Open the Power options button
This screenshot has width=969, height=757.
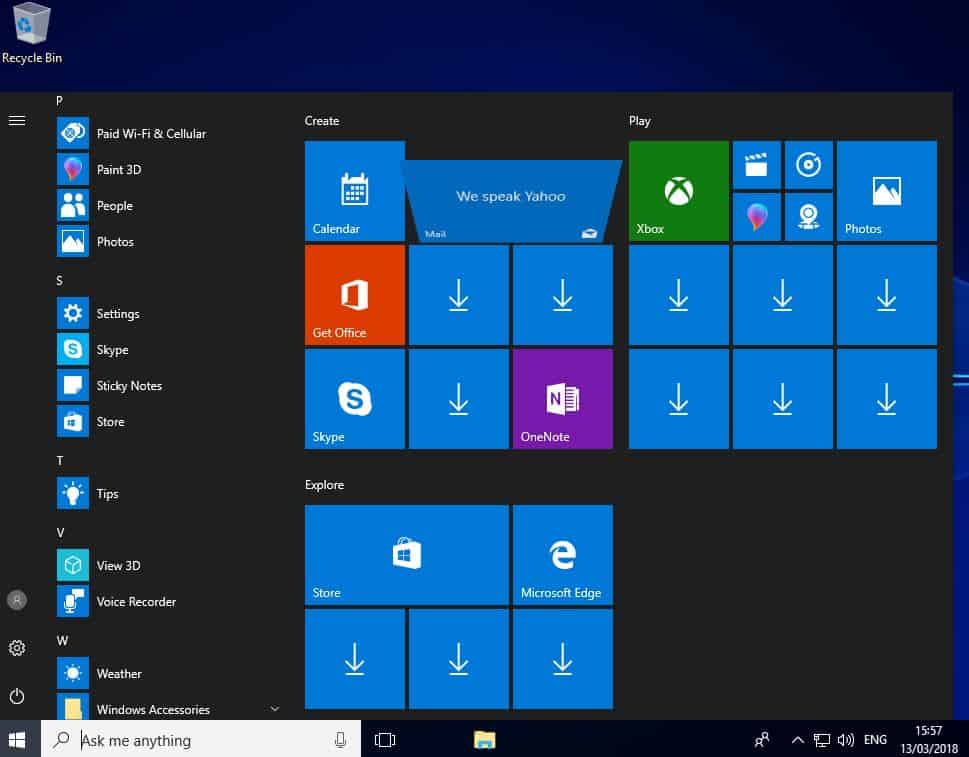pos(17,696)
